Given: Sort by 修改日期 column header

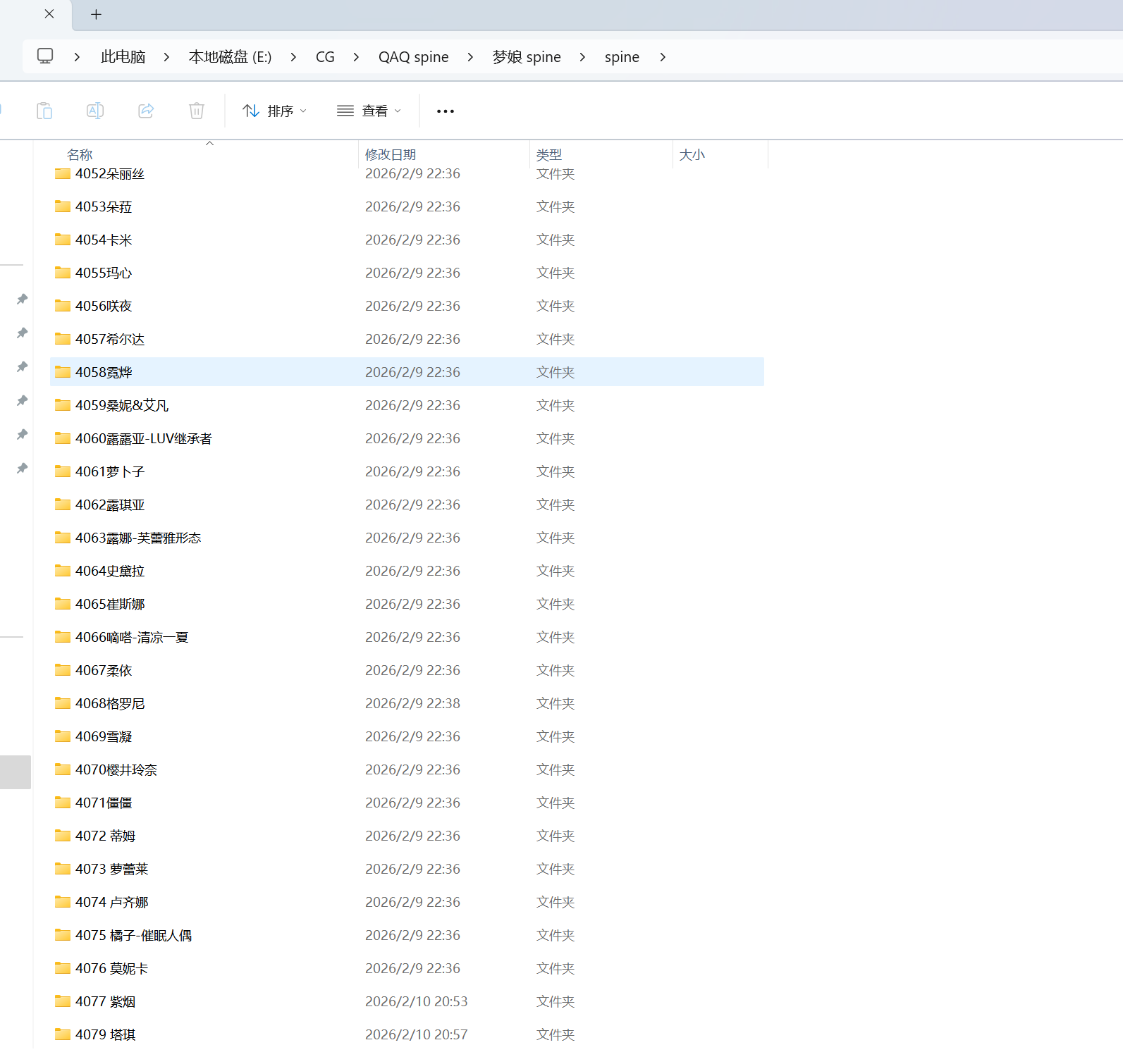Looking at the screenshot, I should (x=391, y=154).
